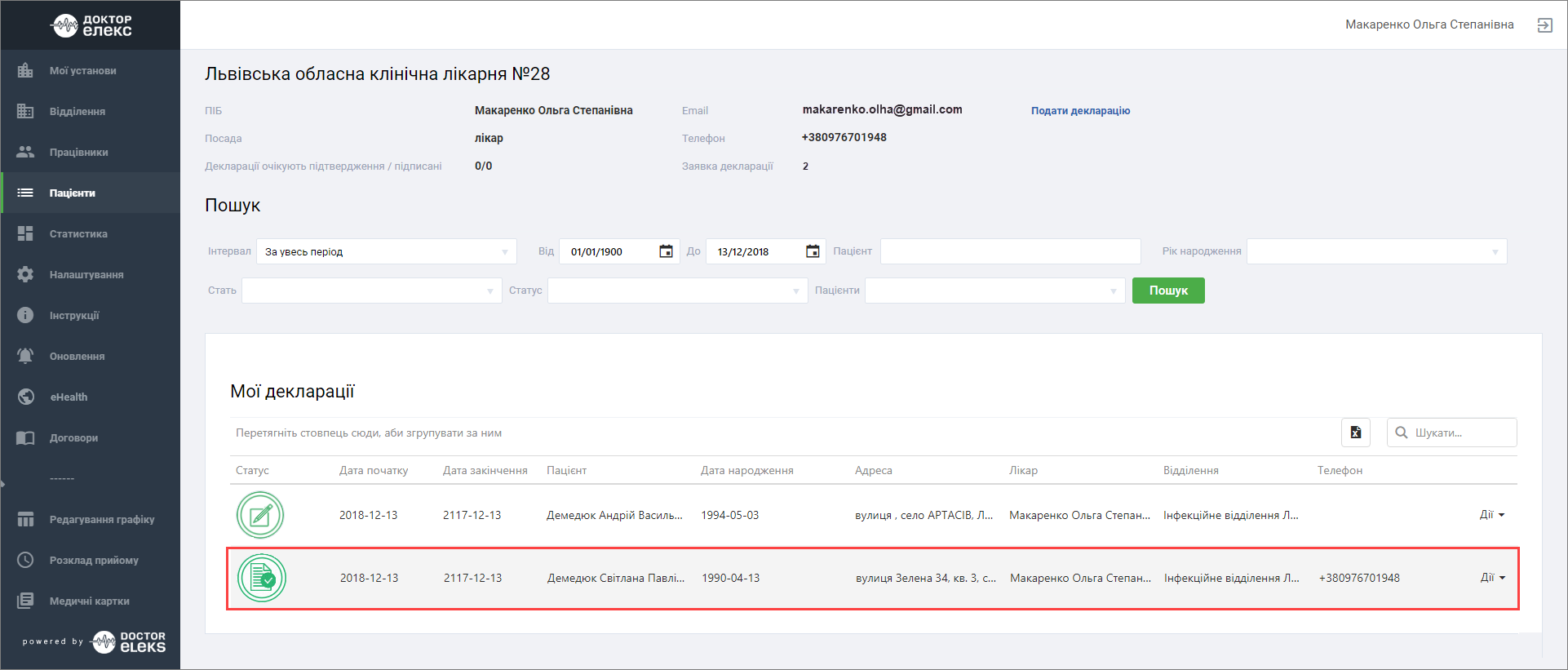Click status icon for Демедюк Андрій row
Image resolution: width=1568 pixels, height=670 pixels.
click(x=260, y=515)
